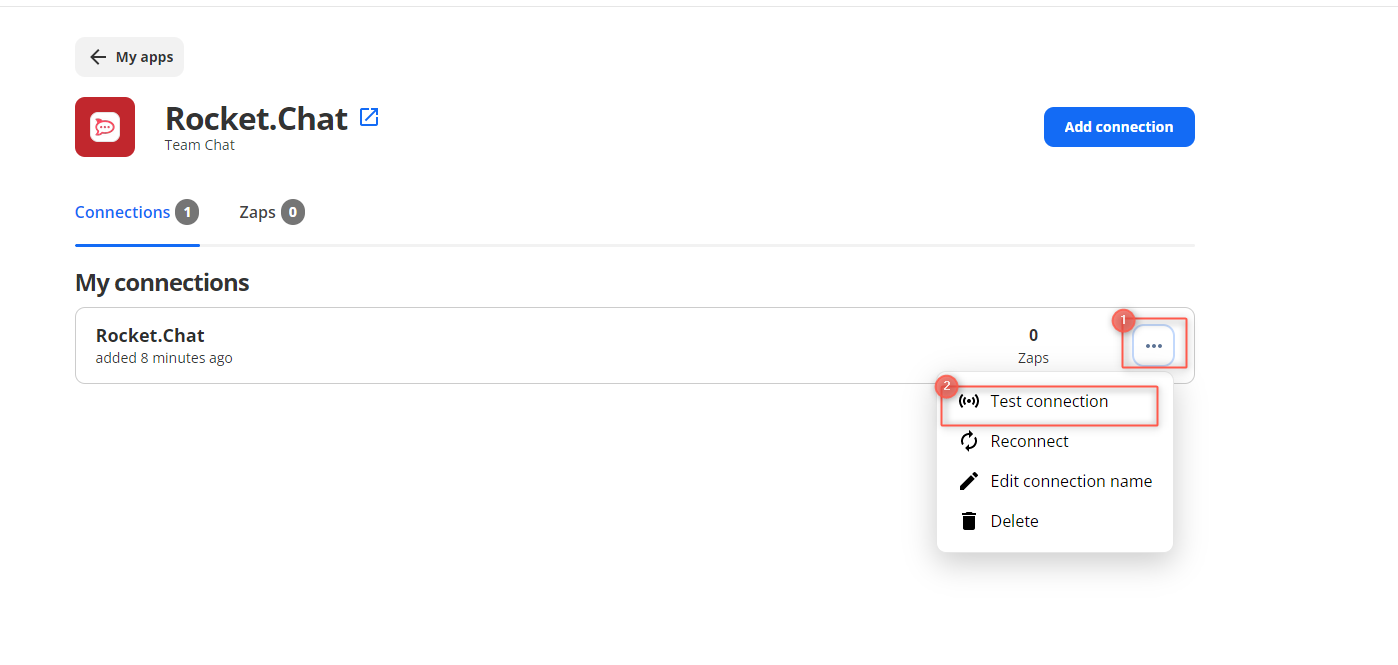Select Edit connection name option

[1071, 481]
